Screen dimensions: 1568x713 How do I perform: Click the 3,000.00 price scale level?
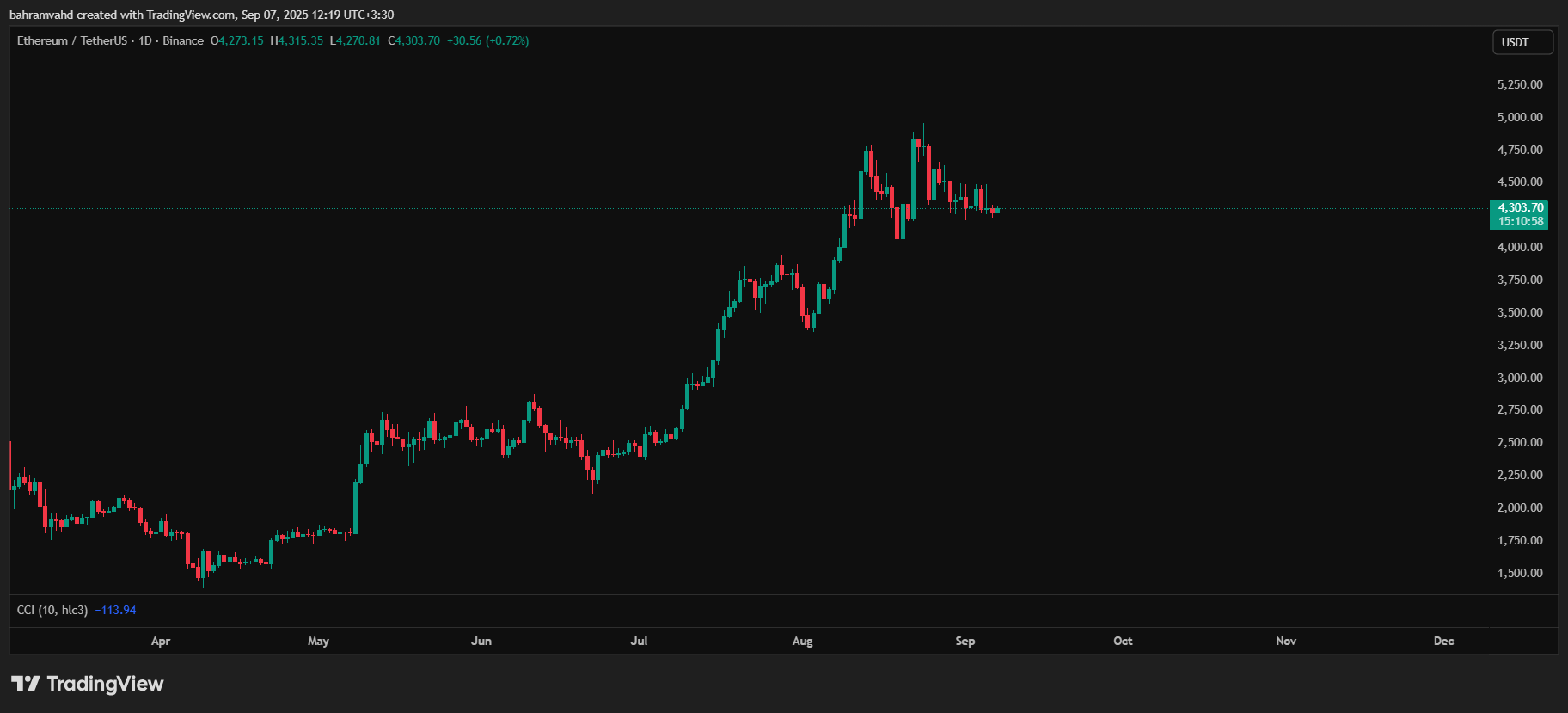click(1519, 378)
